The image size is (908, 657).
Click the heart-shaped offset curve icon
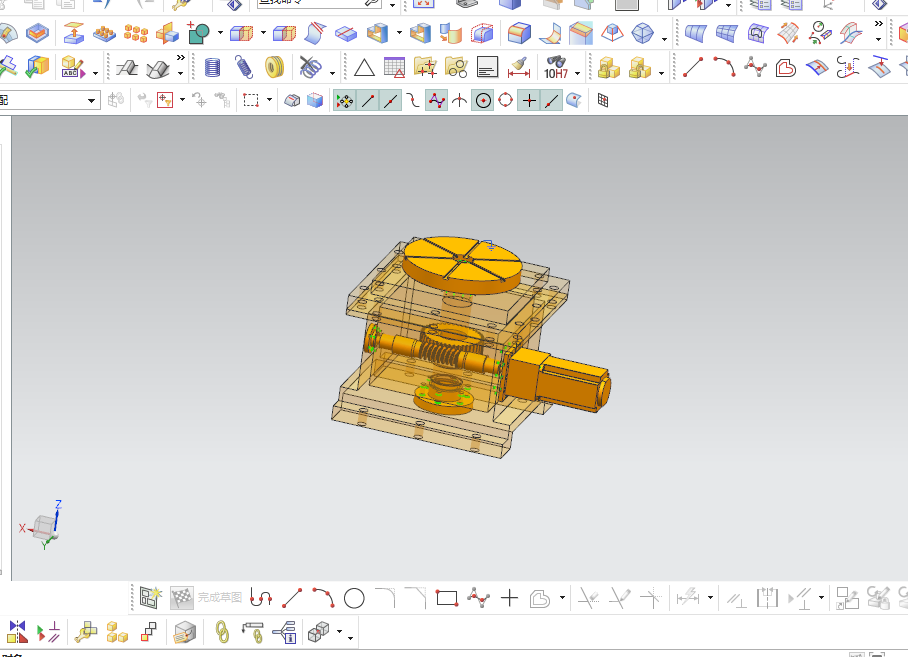coord(786,68)
